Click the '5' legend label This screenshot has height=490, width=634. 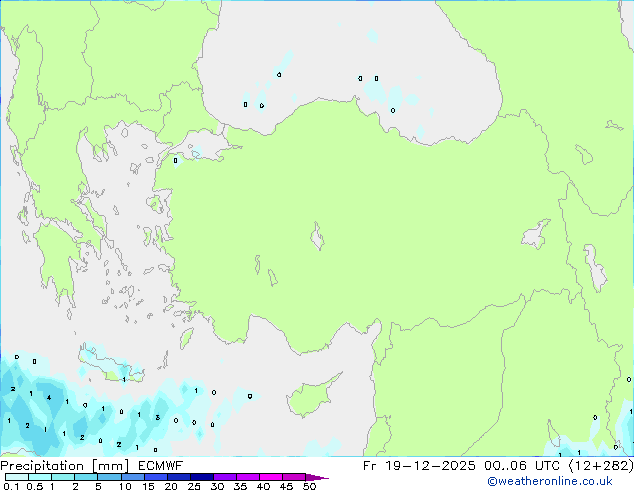tap(98, 486)
